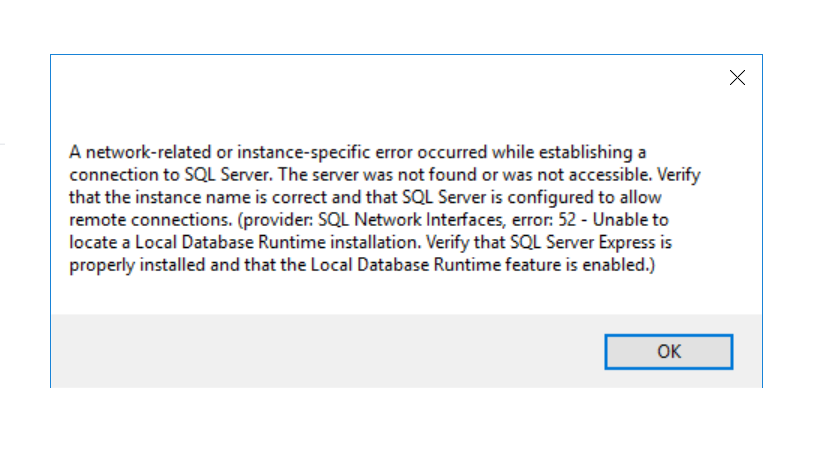Image resolution: width=832 pixels, height=467 pixels.
Task: Click the phrase "remote connections"
Action: pyautogui.click(x=150, y=220)
